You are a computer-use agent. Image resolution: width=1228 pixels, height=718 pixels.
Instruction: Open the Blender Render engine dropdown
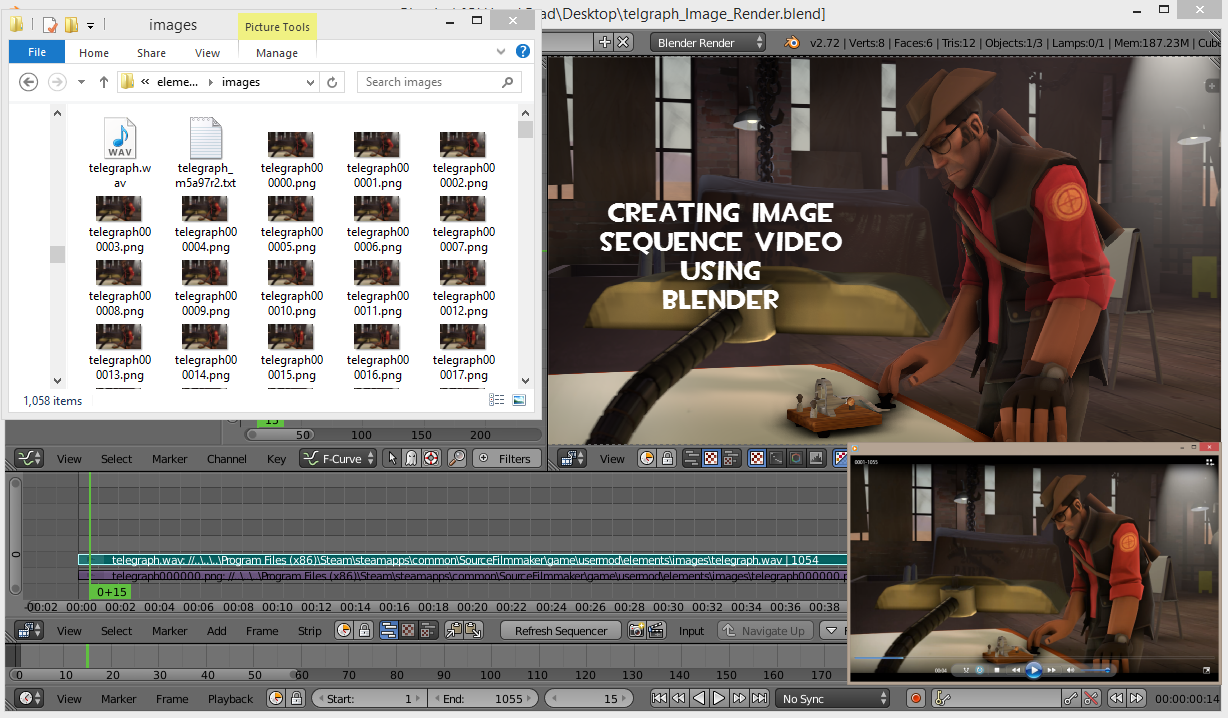coord(708,42)
